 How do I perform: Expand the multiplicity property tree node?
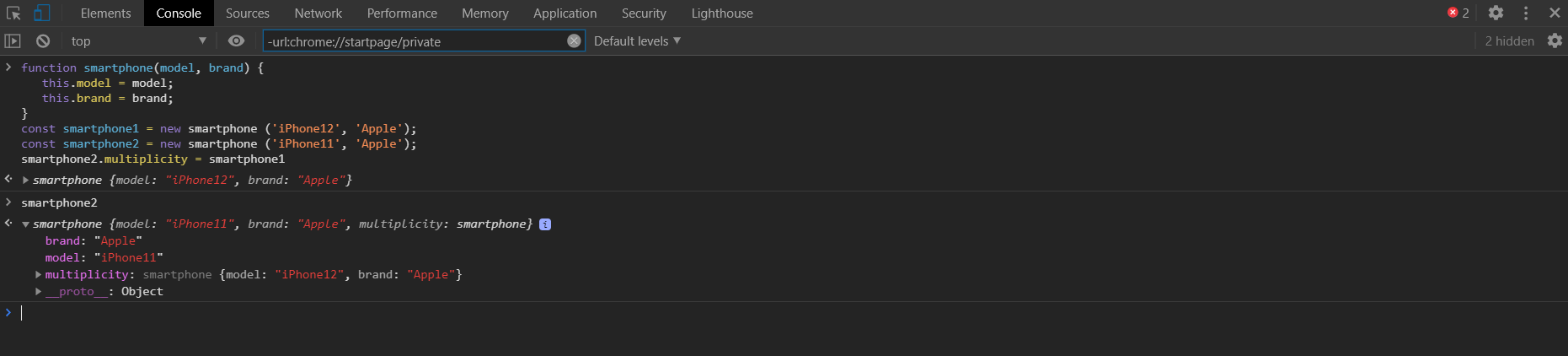39,275
